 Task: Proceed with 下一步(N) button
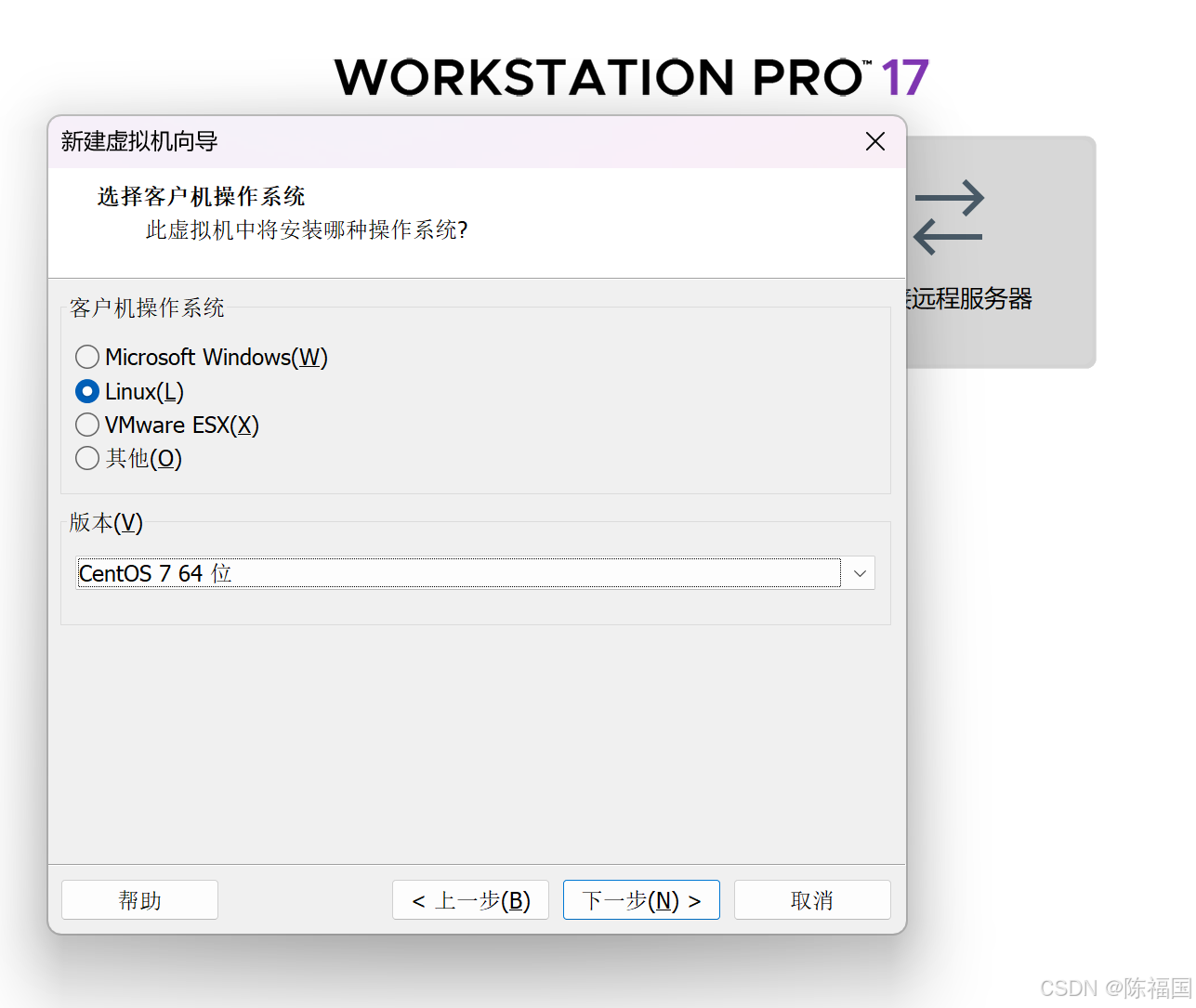click(x=641, y=900)
